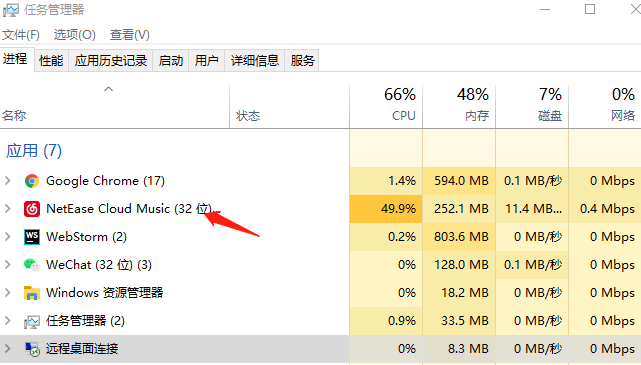This screenshot has height=365, width=641.
Task: Sort processes by CPU column header
Action: 386,106
